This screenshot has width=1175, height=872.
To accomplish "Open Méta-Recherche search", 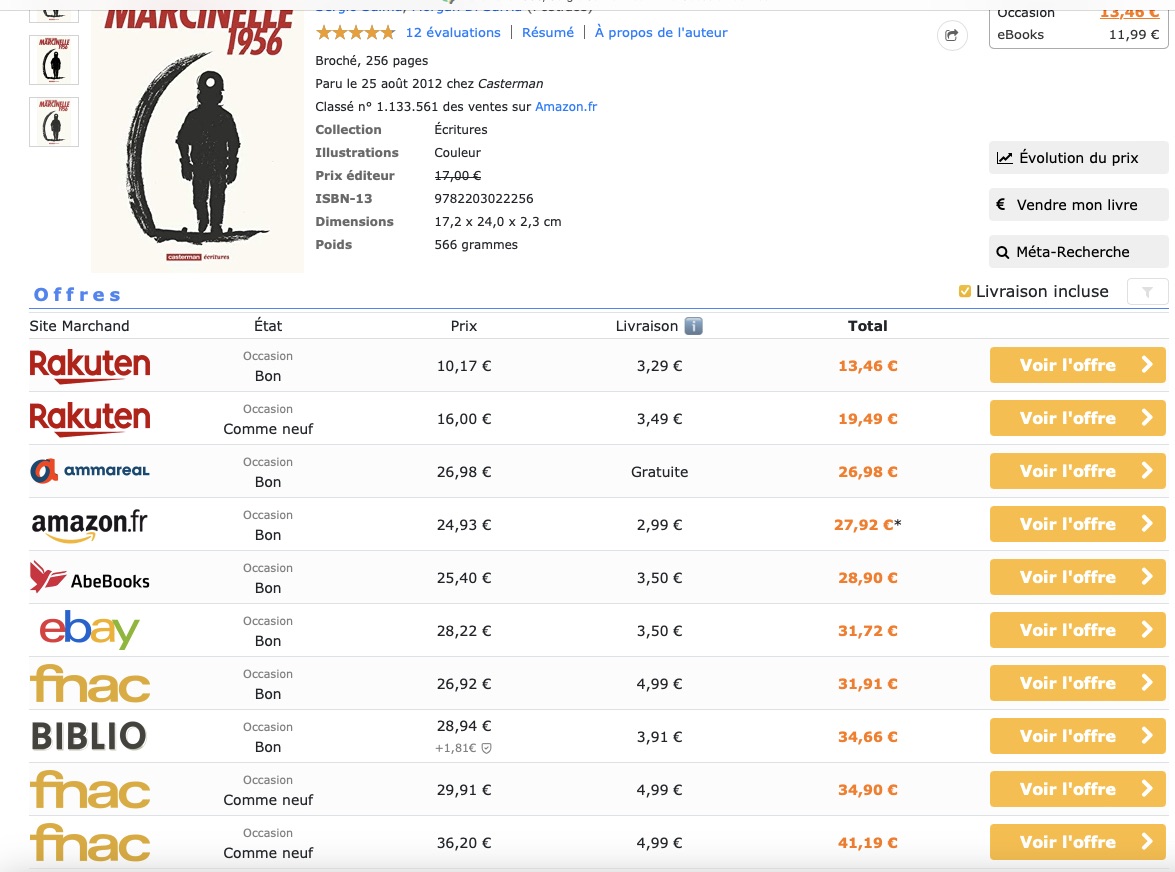I will [x=1078, y=252].
